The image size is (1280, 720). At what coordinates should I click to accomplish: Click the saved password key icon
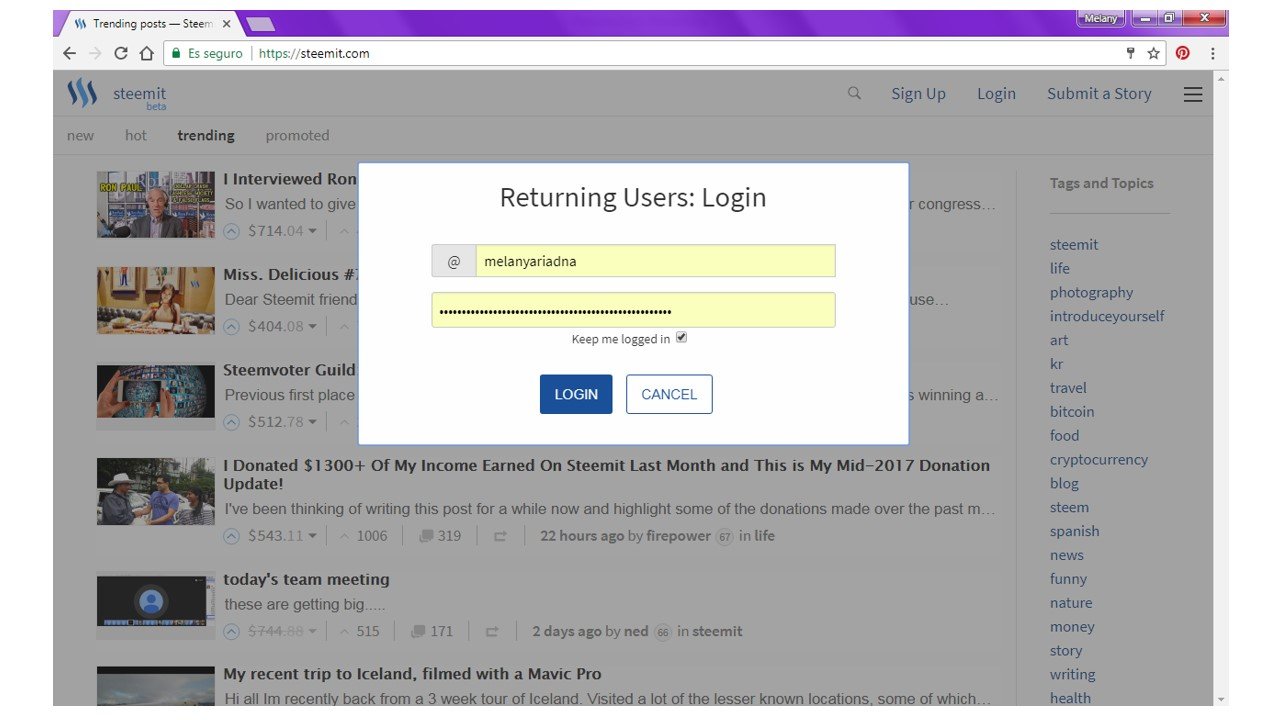click(1131, 53)
